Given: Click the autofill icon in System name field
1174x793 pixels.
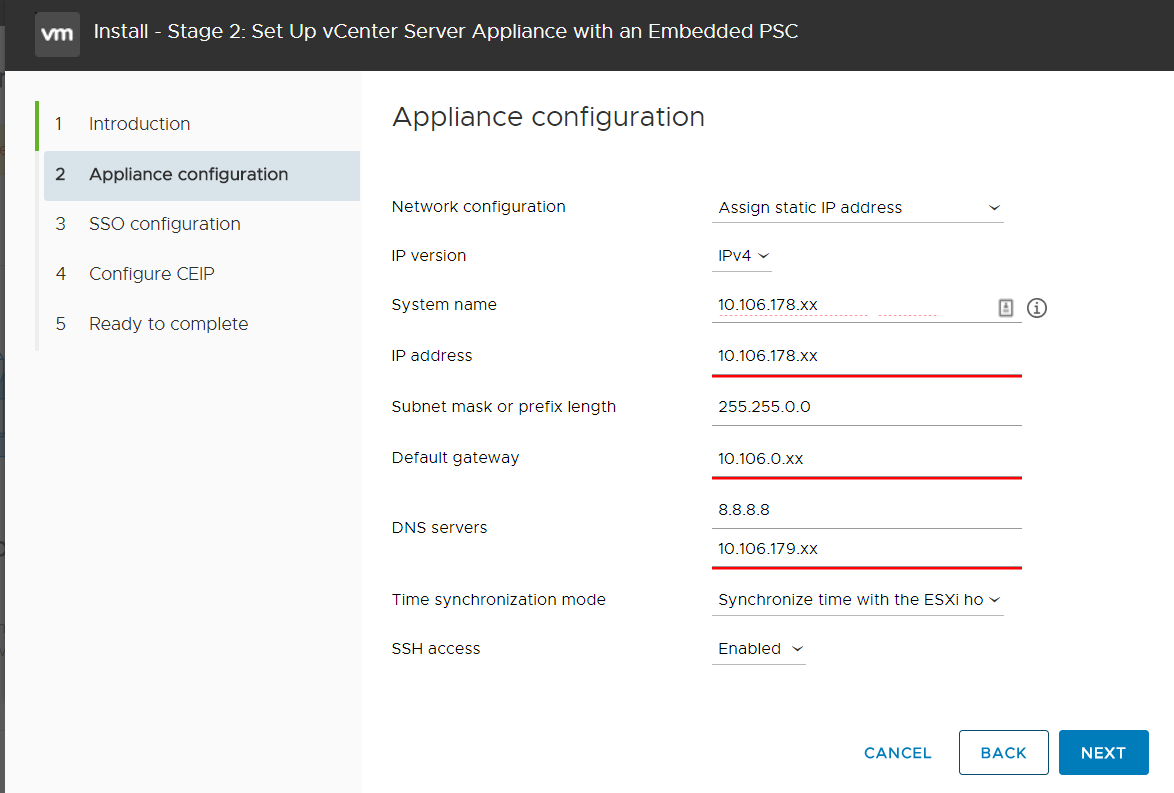Looking at the screenshot, I should [1006, 308].
